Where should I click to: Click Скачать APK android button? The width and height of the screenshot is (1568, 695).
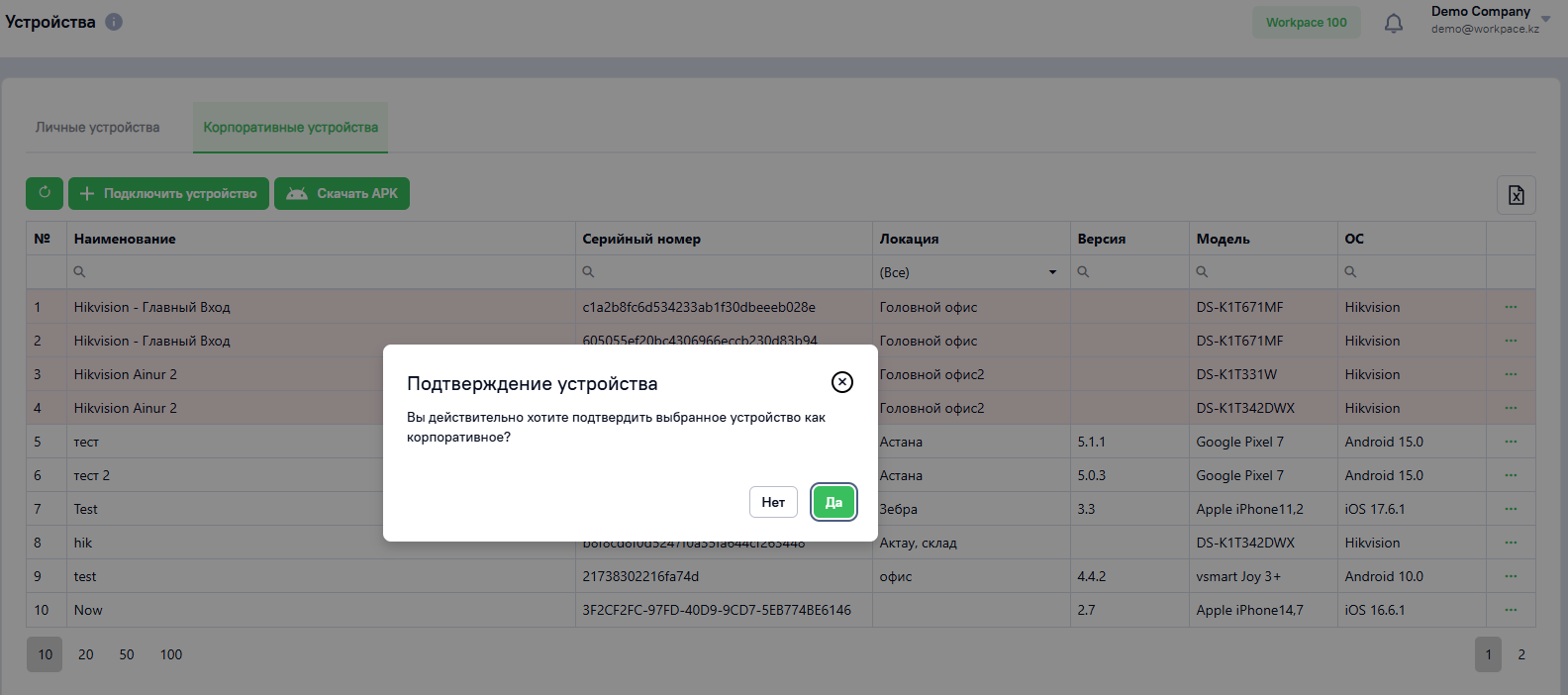(342, 193)
